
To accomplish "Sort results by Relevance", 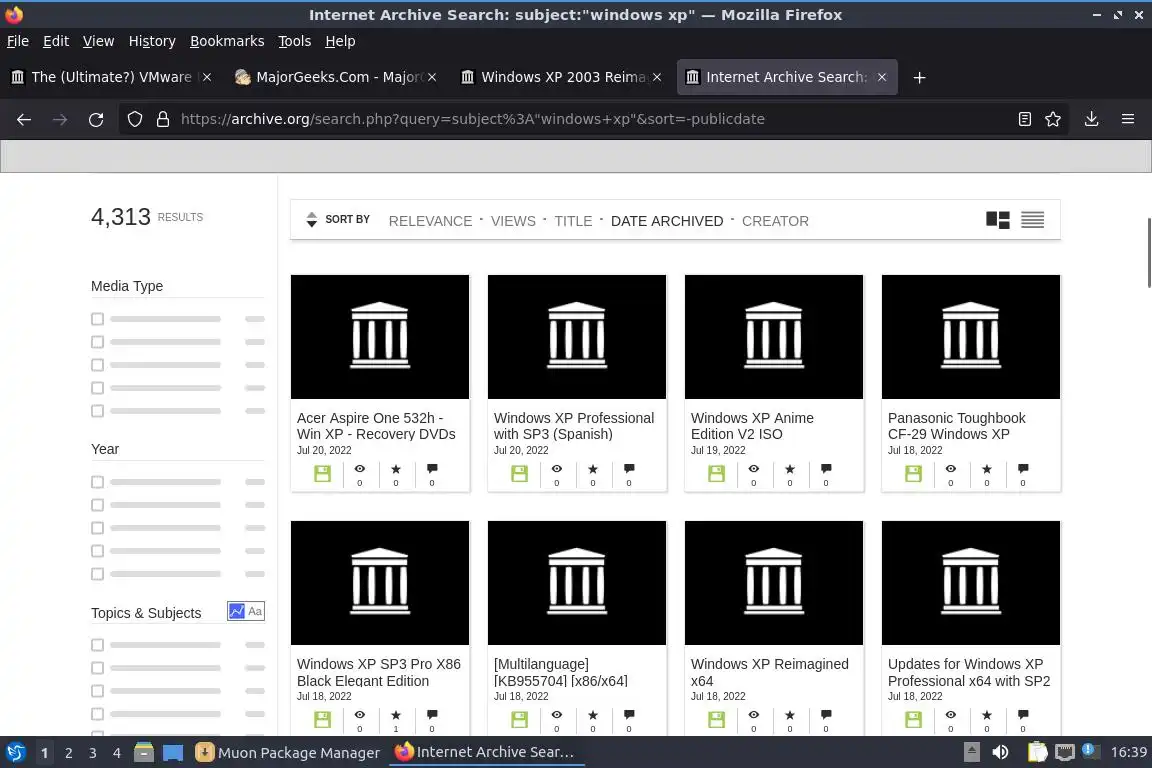I will tap(431, 221).
